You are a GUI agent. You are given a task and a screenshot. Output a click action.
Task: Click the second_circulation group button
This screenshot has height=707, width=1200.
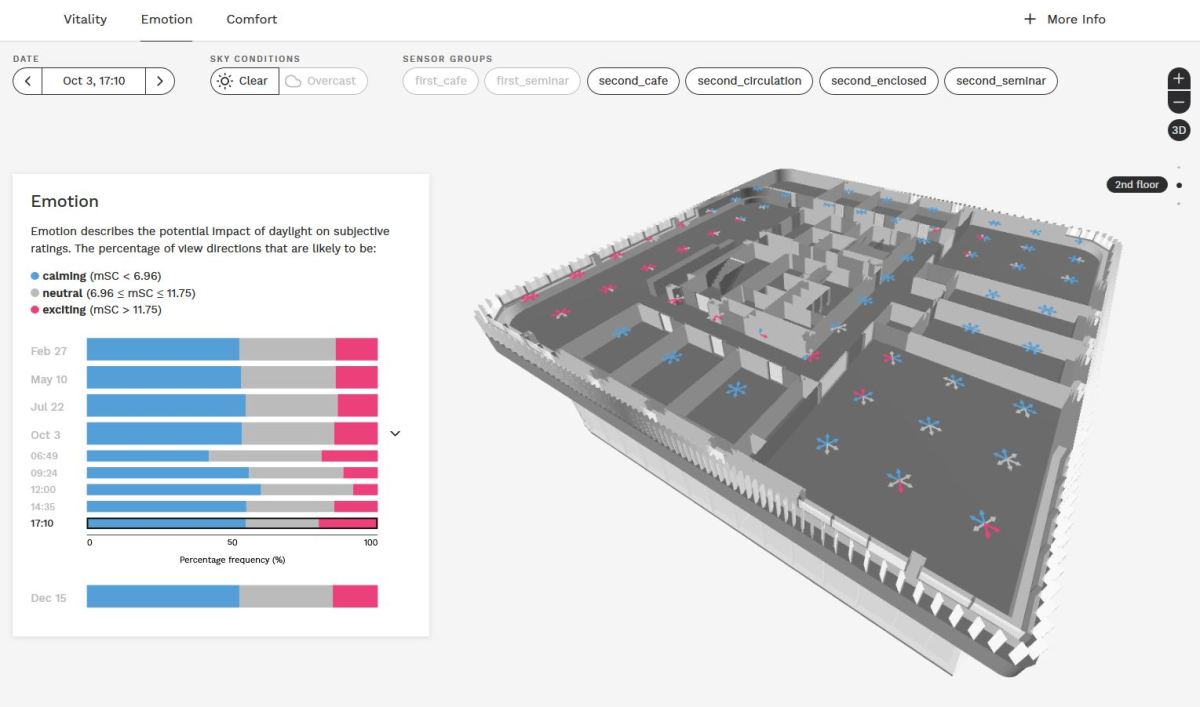pyautogui.click(x=748, y=81)
